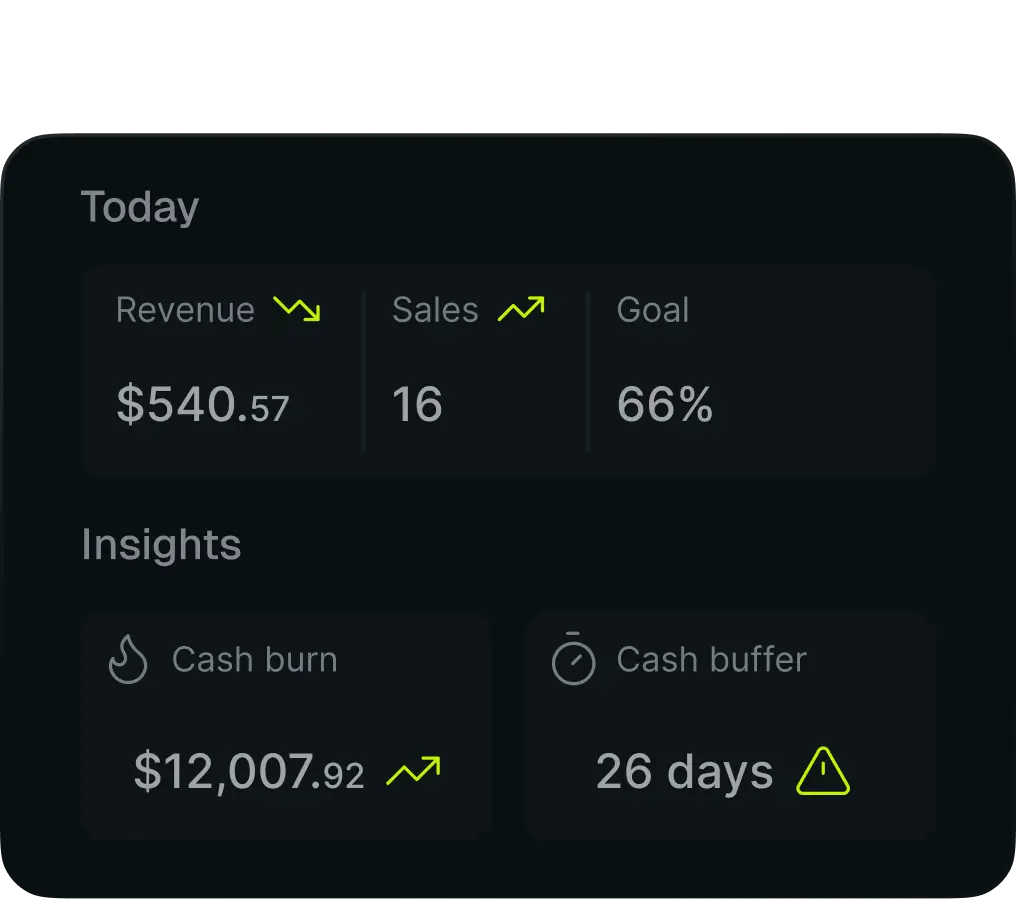Click the Revenue downward trend arrow icon

point(297,309)
